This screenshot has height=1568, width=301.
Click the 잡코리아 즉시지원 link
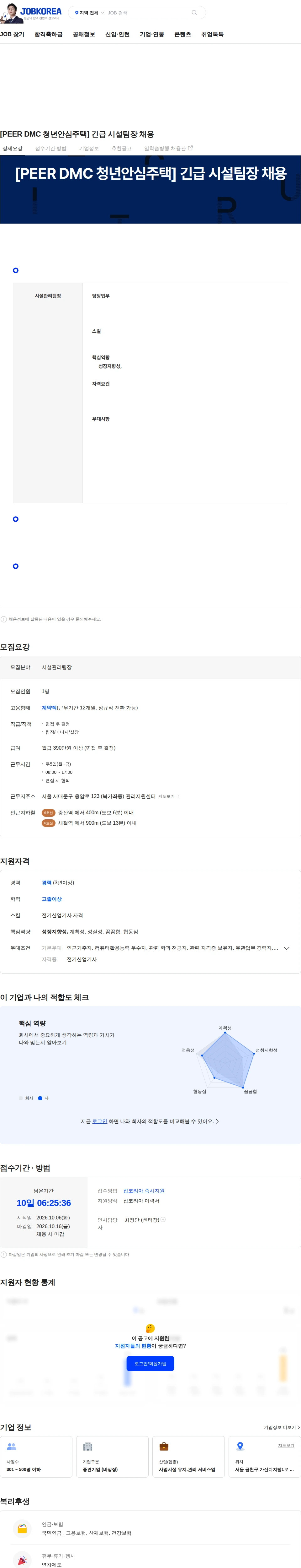click(x=144, y=1191)
